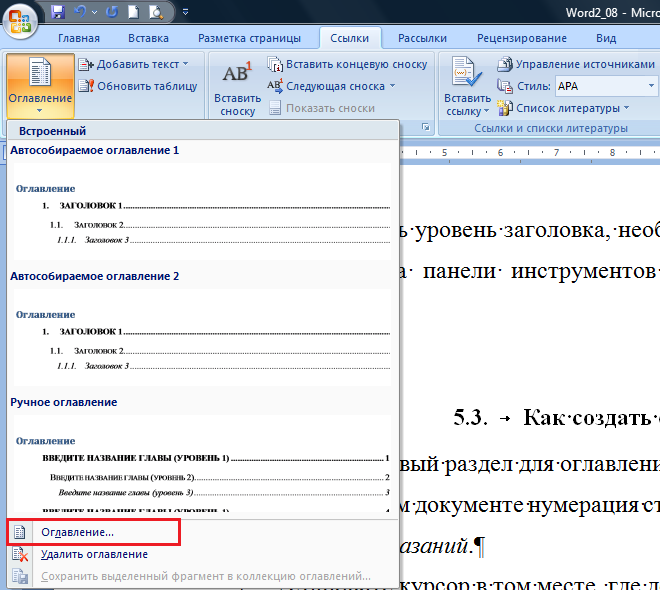The height and width of the screenshot is (590, 660).
Task: Expand the Следующая сноска dropdown arrow
Action: [x=392, y=86]
